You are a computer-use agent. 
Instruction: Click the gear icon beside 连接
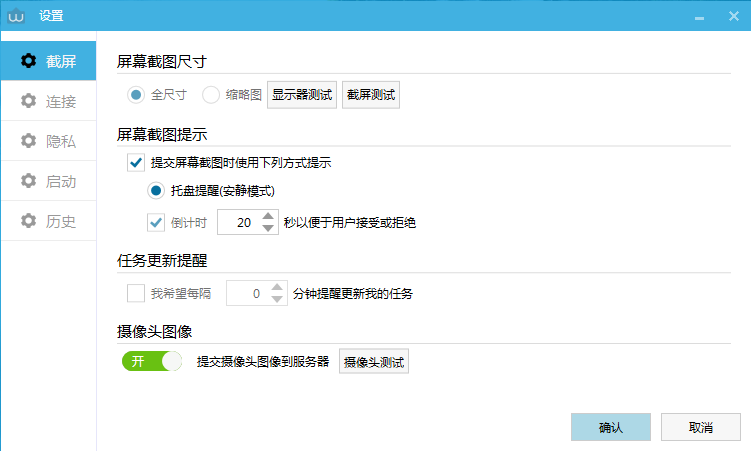29,101
